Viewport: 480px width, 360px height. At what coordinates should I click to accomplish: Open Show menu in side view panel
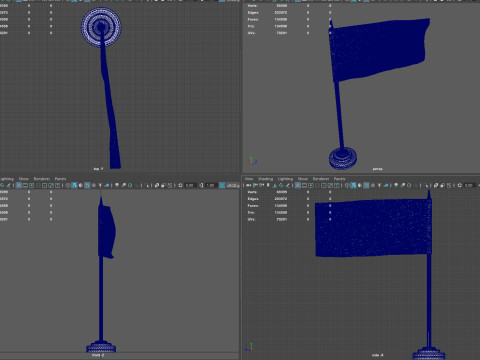point(303,179)
